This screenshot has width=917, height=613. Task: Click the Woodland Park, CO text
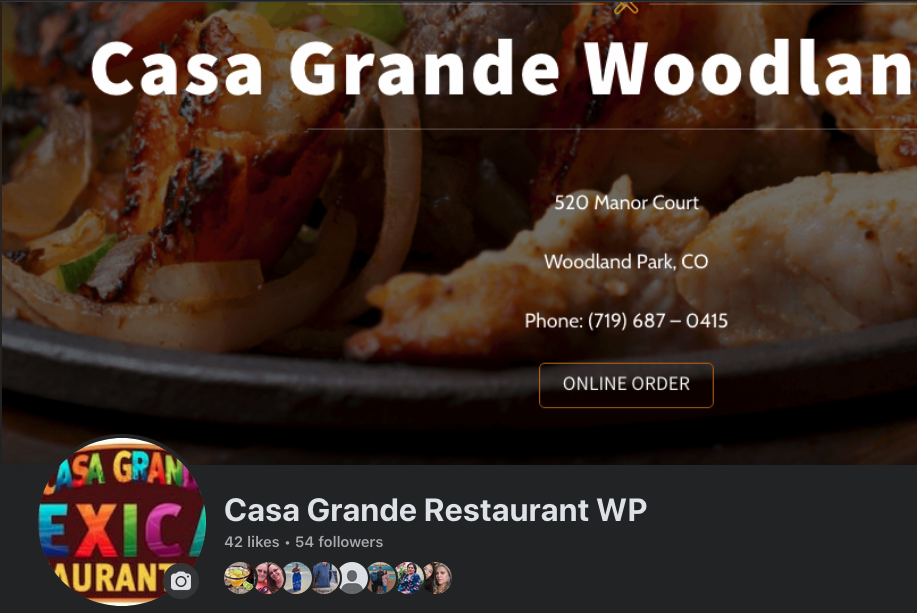(626, 261)
